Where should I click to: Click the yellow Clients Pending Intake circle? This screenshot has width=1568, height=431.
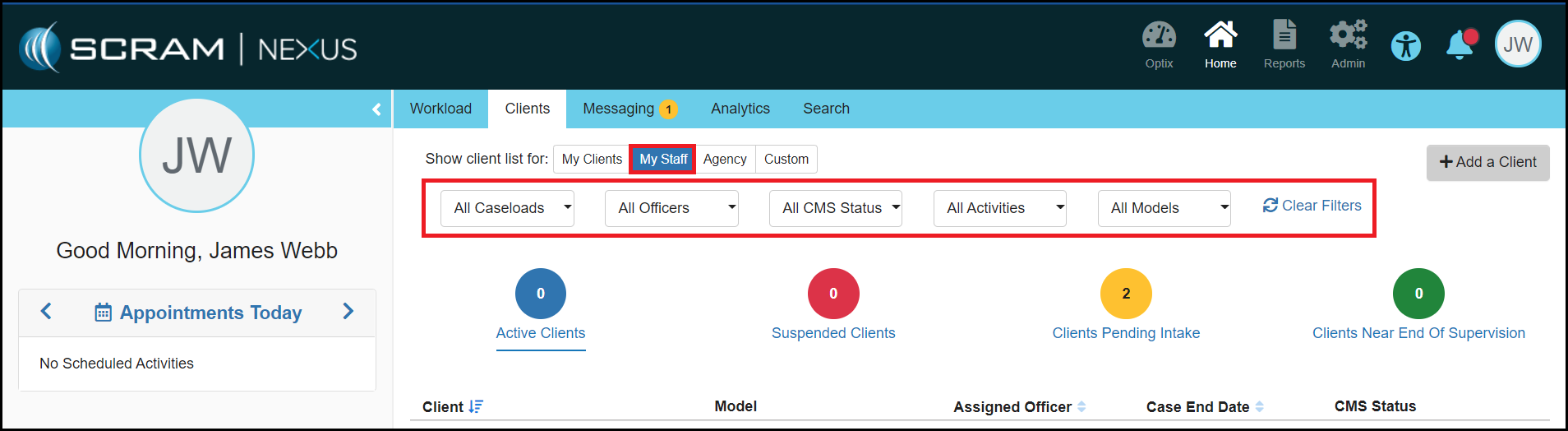[1126, 294]
